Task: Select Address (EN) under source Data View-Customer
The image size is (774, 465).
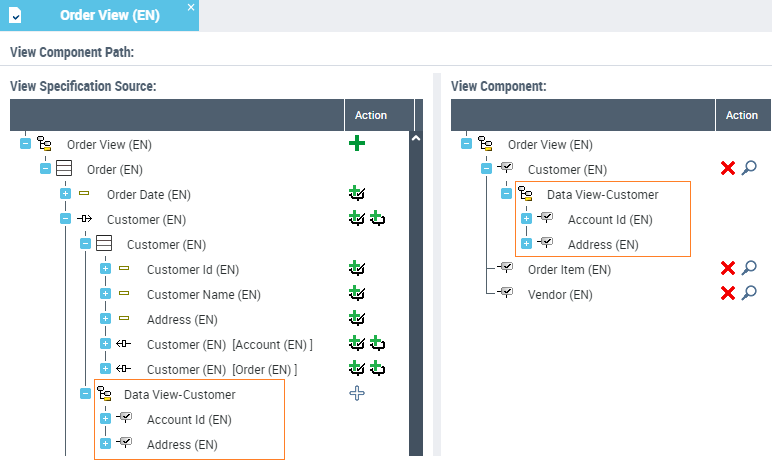Action: point(182,444)
